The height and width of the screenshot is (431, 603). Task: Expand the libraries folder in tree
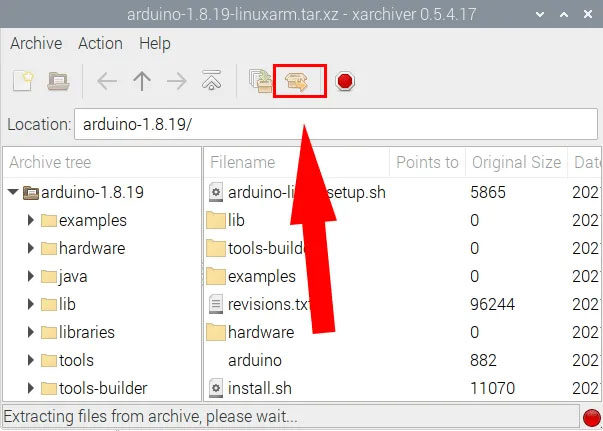coord(31,333)
